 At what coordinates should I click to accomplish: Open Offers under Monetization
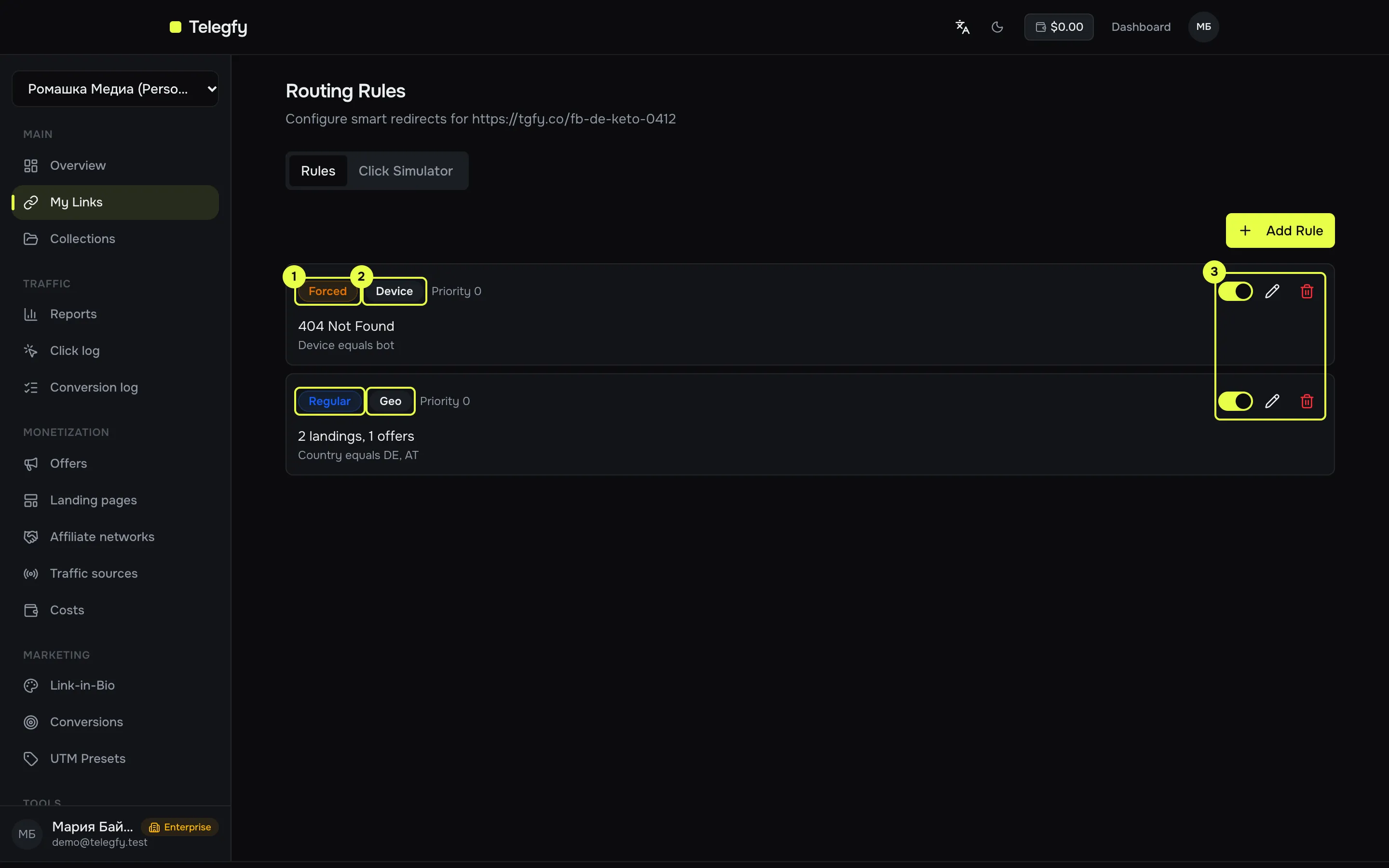click(x=115, y=463)
